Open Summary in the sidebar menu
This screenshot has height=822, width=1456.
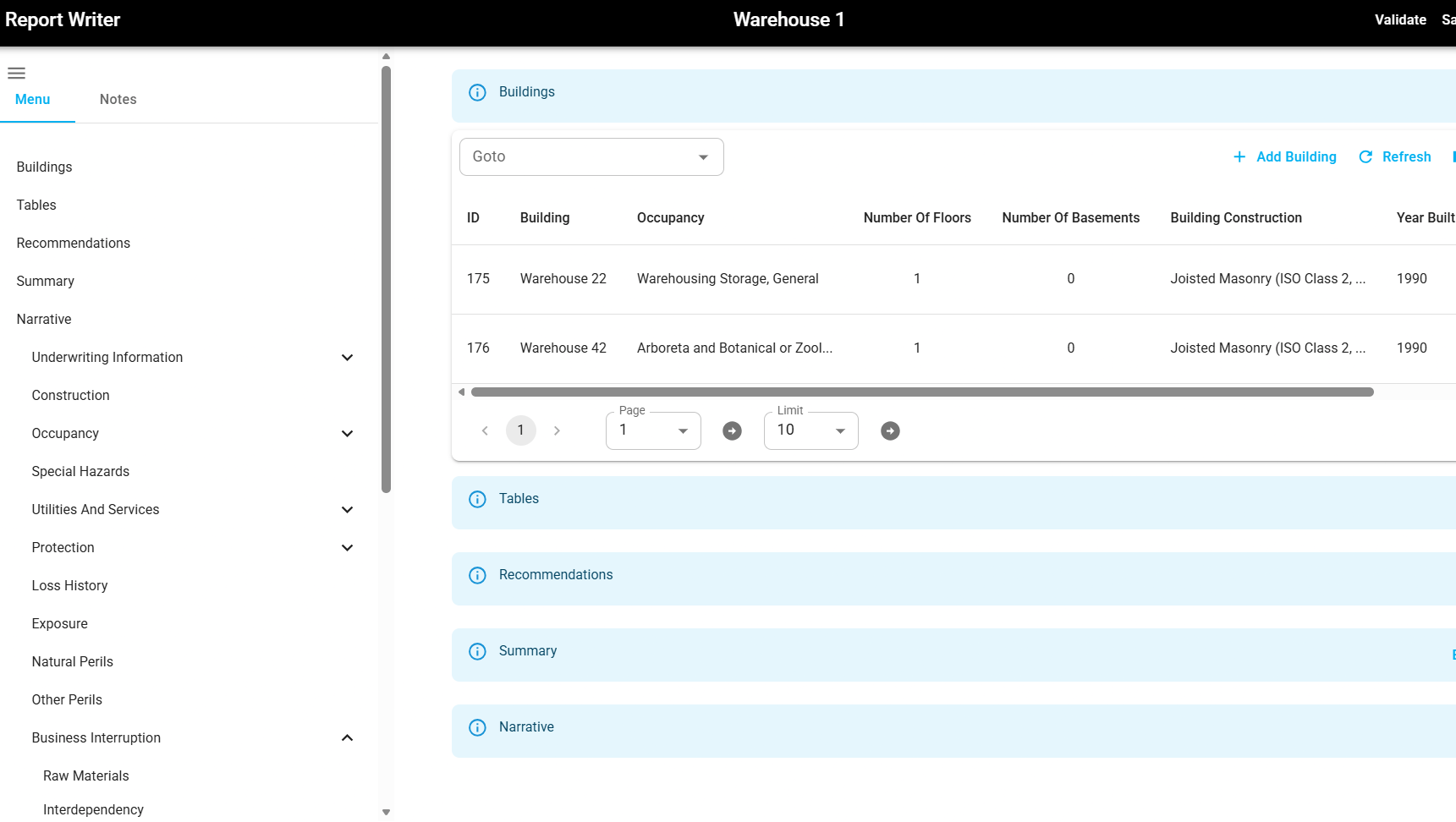click(x=46, y=282)
